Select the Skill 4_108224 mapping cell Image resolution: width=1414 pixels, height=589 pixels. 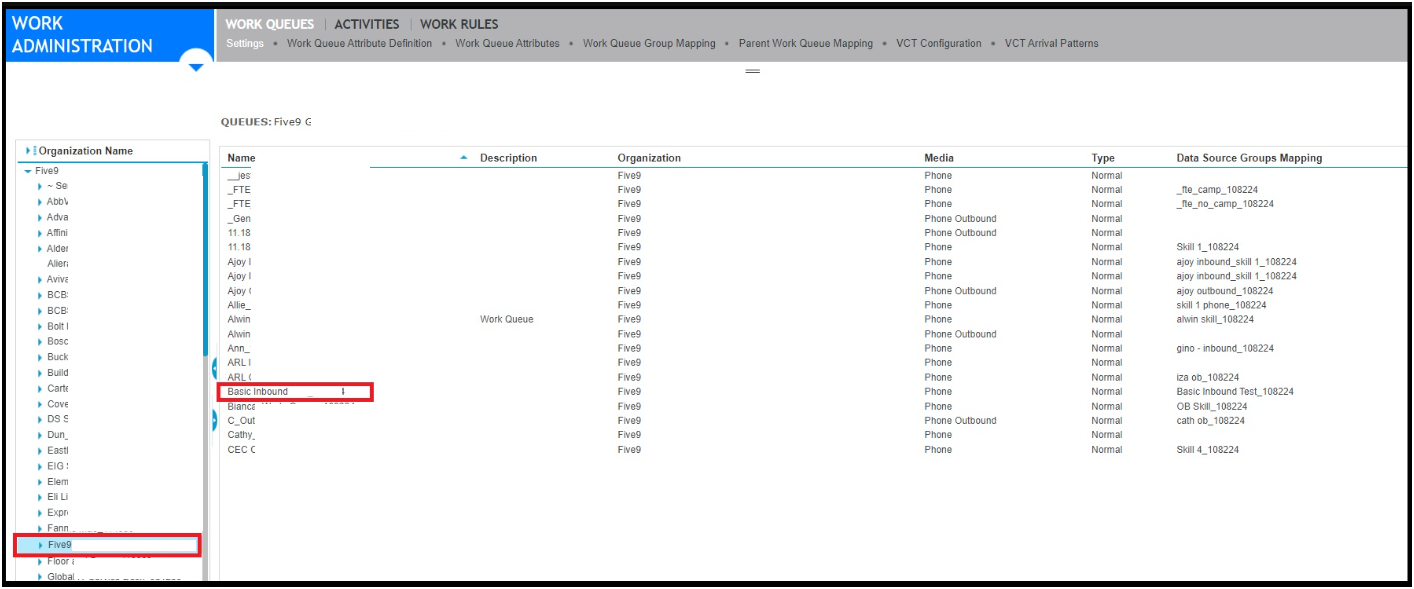point(1208,450)
